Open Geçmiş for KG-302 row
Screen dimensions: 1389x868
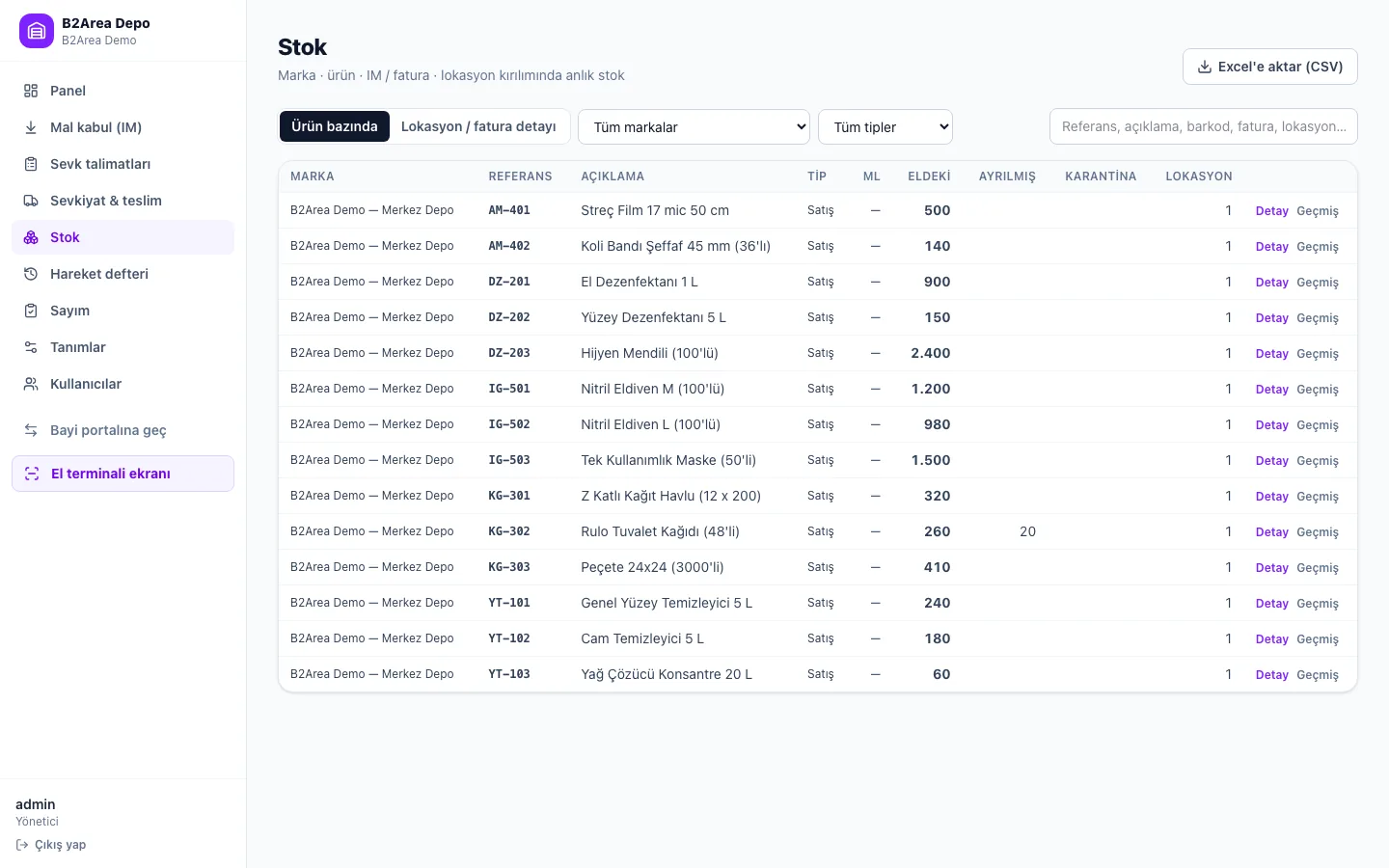(1318, 532)
